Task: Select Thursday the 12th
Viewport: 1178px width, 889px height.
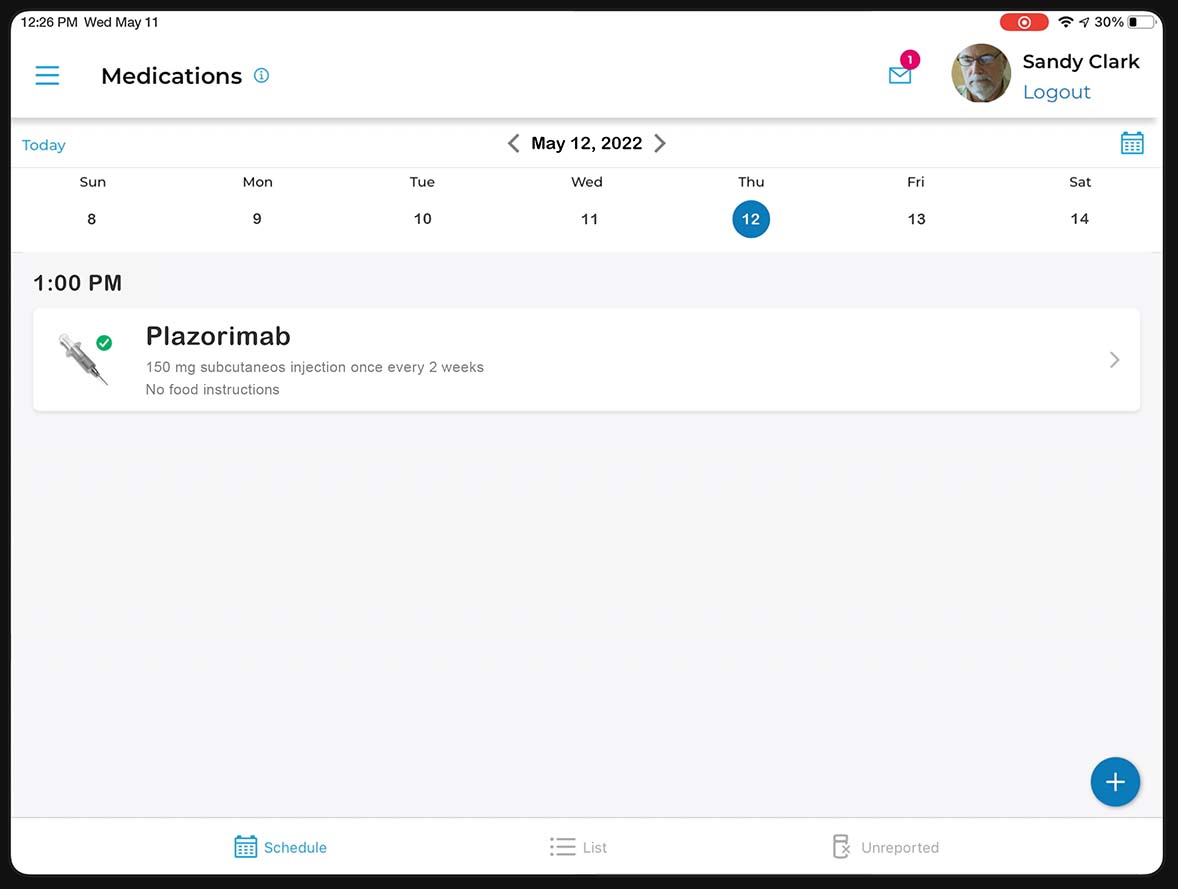Action: tap(751, 219)
